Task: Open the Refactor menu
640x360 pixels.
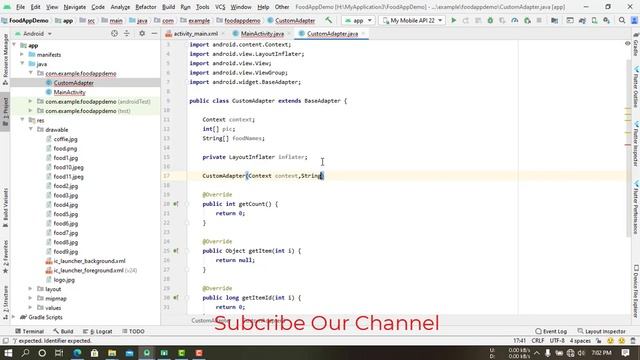Action: pyautogui.click(x=146, y=7)
